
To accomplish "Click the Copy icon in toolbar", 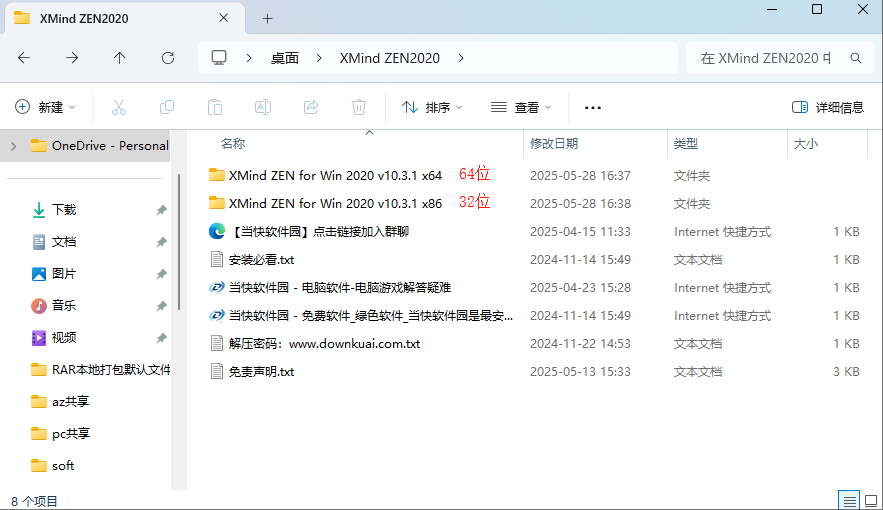I will (167, 107).
